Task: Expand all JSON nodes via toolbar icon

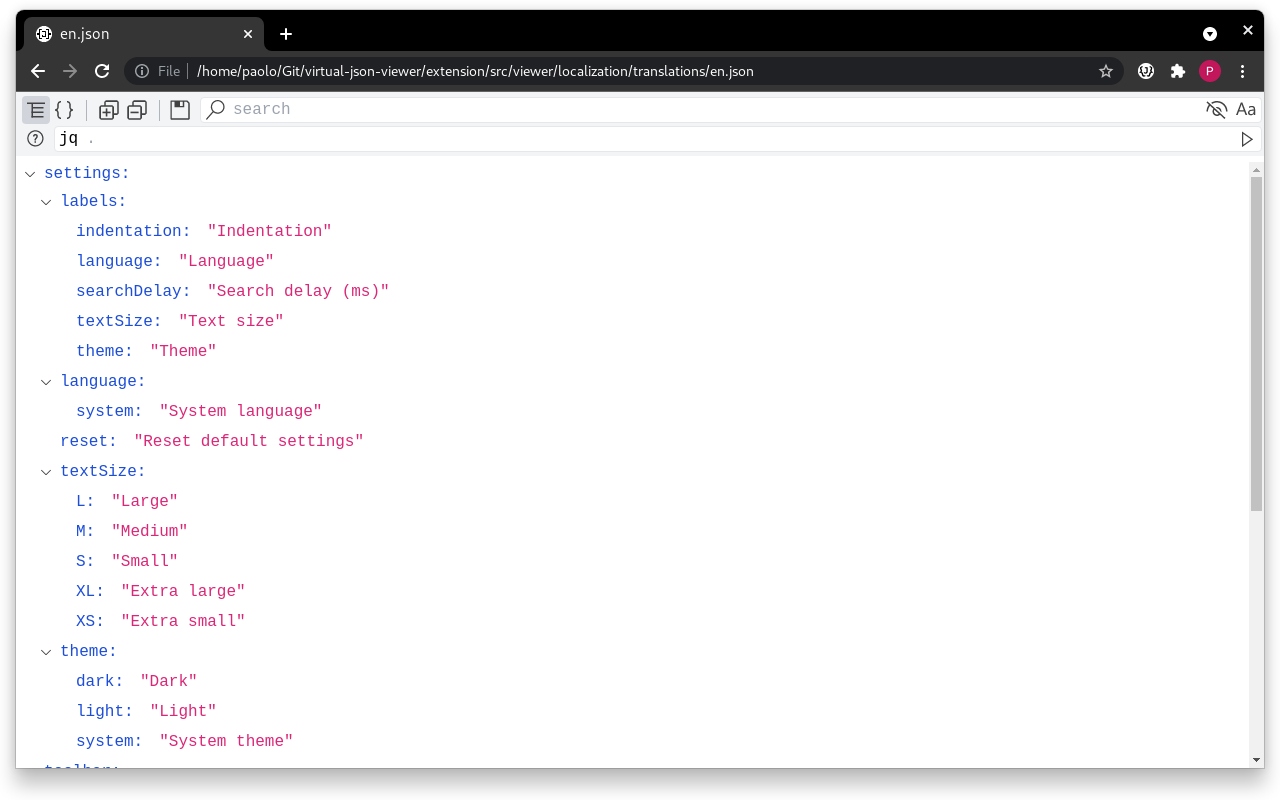Action: (108, 110)
